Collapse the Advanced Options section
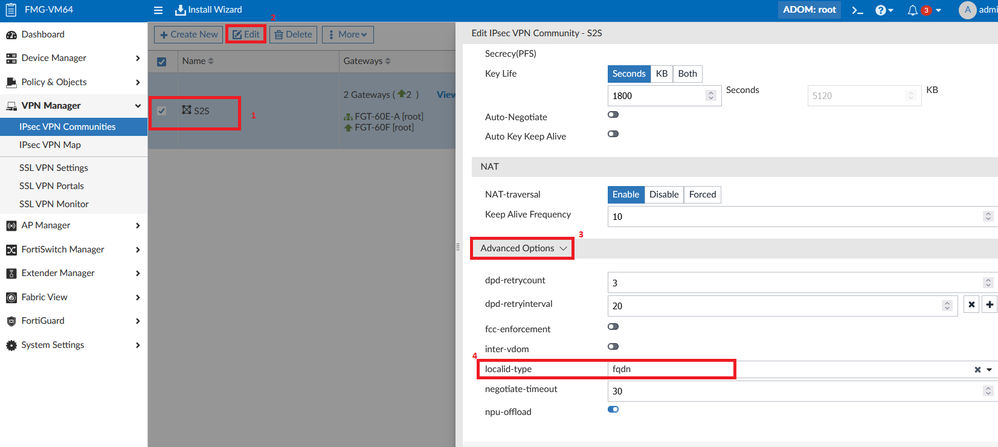998x447 pixels. pos(524,248)
